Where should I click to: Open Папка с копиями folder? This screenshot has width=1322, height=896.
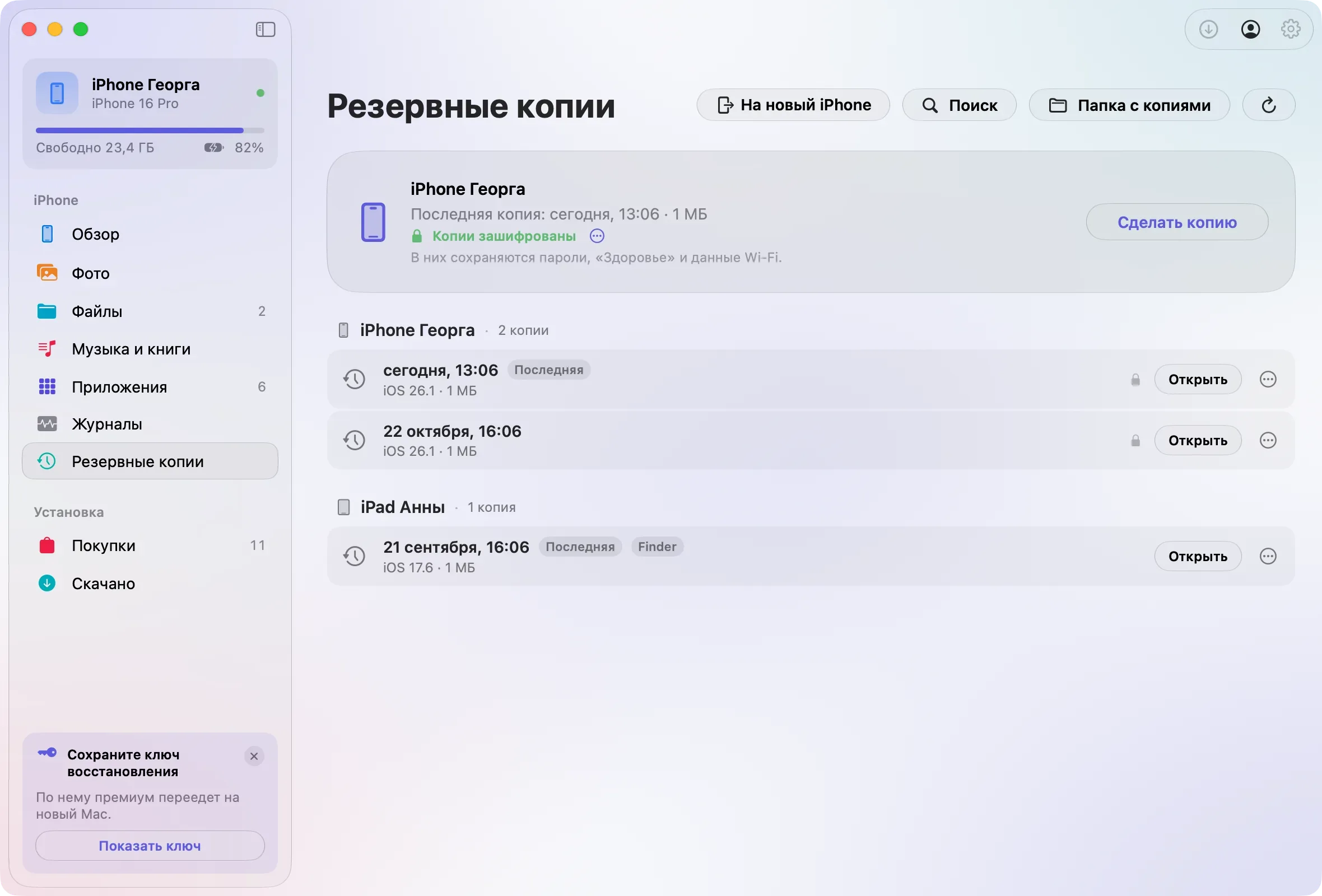coord(1129,105)
